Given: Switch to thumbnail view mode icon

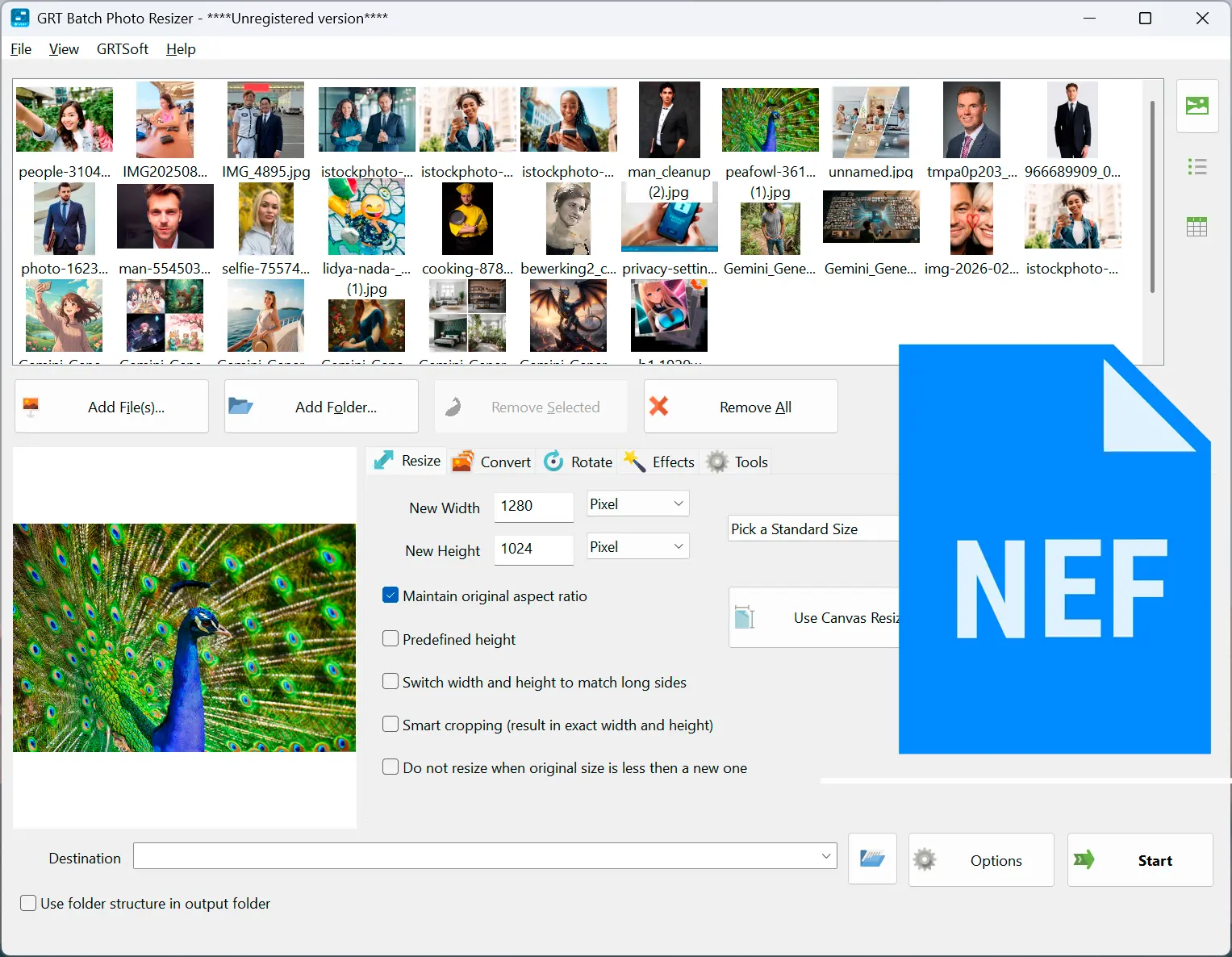Looking at the screenshot, I should click(x=1197, y=106).
